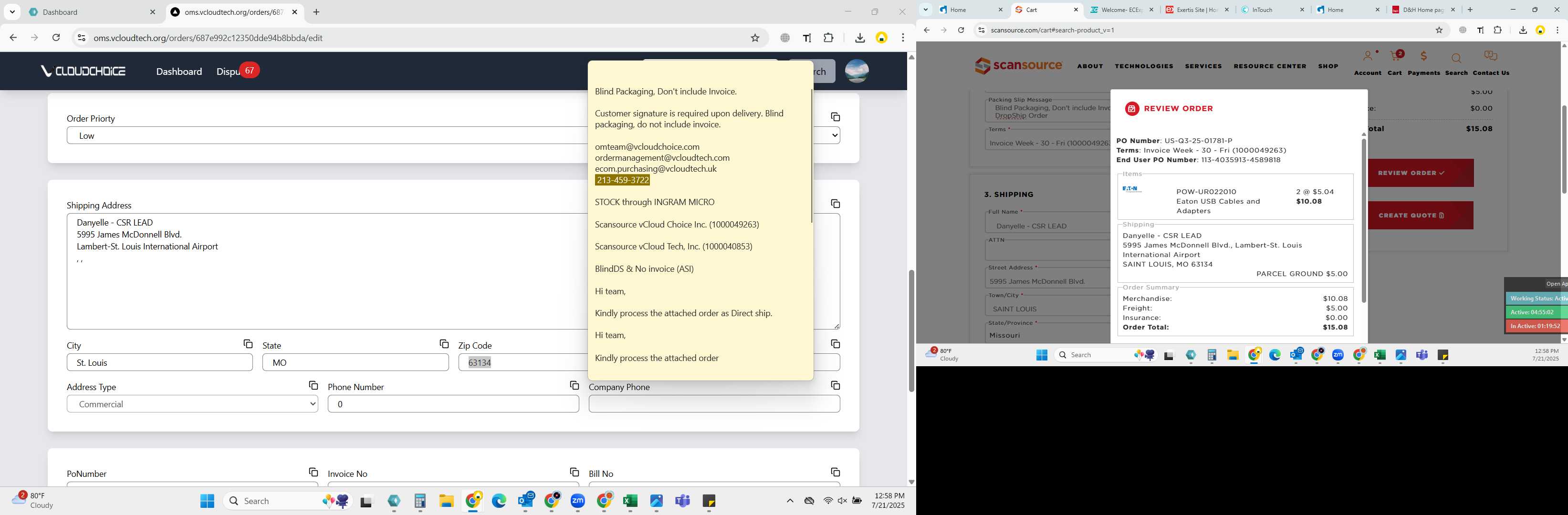Copy the Order Priority value
1568x515 pixels.
[x=835, y=117]
